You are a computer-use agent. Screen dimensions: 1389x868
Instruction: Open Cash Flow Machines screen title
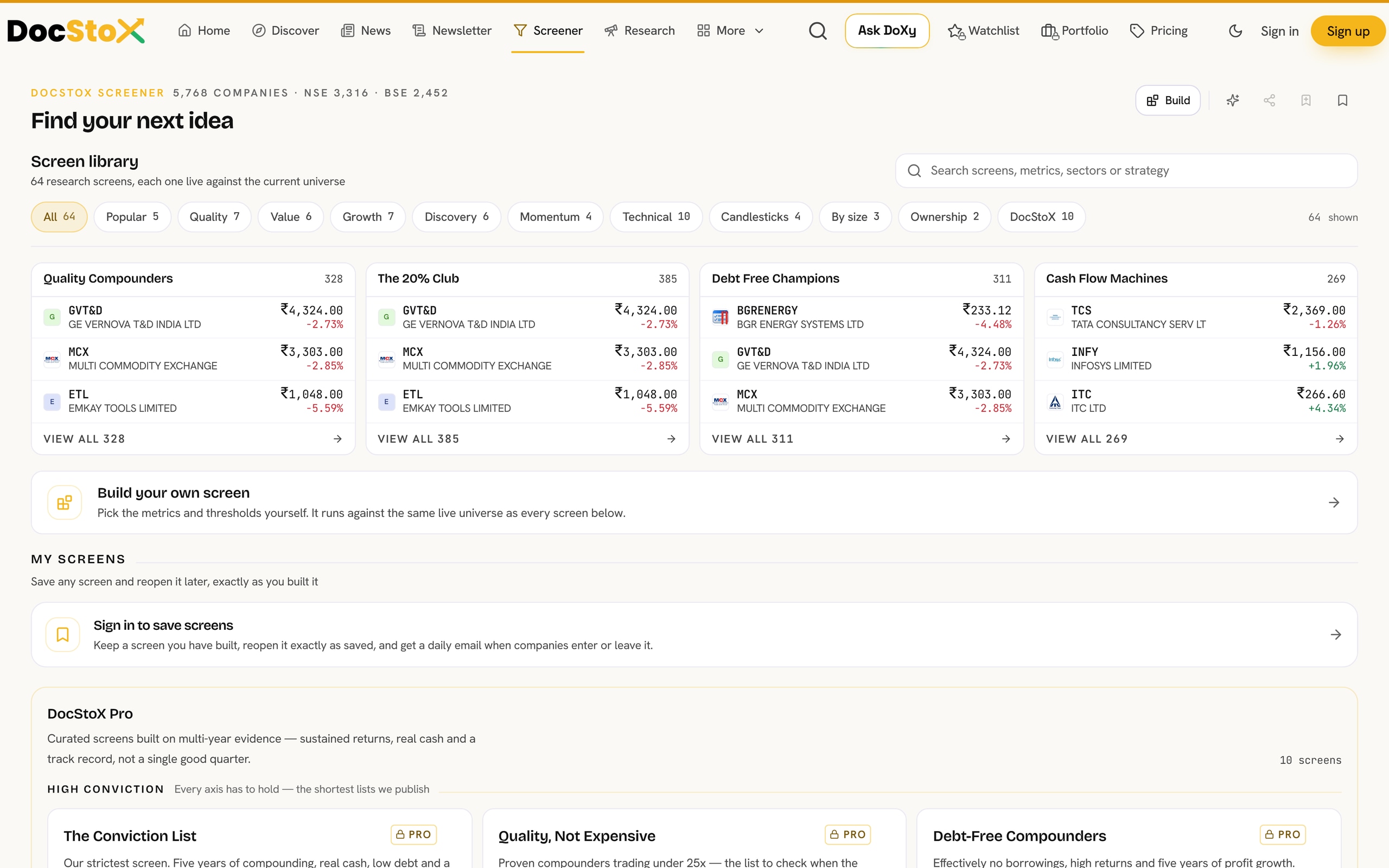1107,278
